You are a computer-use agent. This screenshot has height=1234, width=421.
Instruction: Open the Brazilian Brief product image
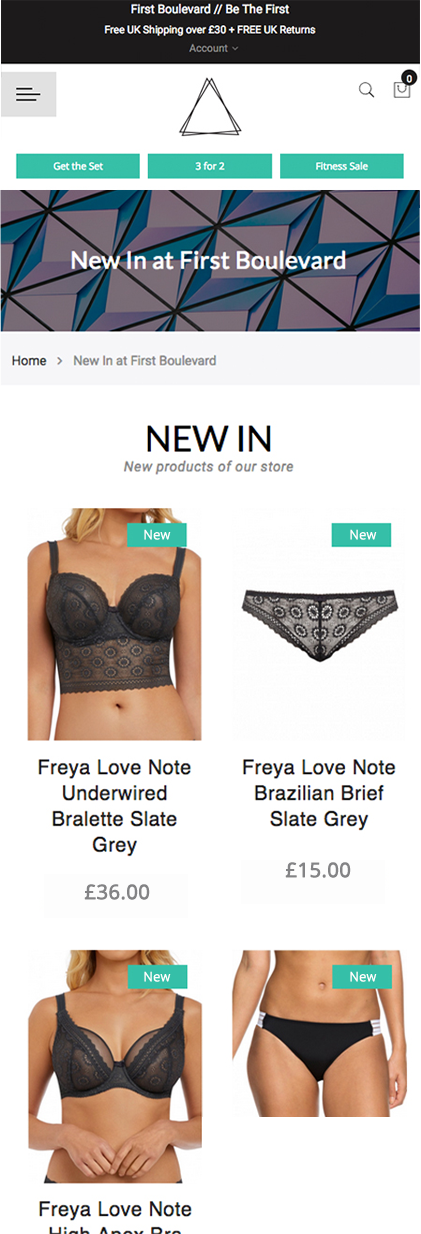point(319,625)
